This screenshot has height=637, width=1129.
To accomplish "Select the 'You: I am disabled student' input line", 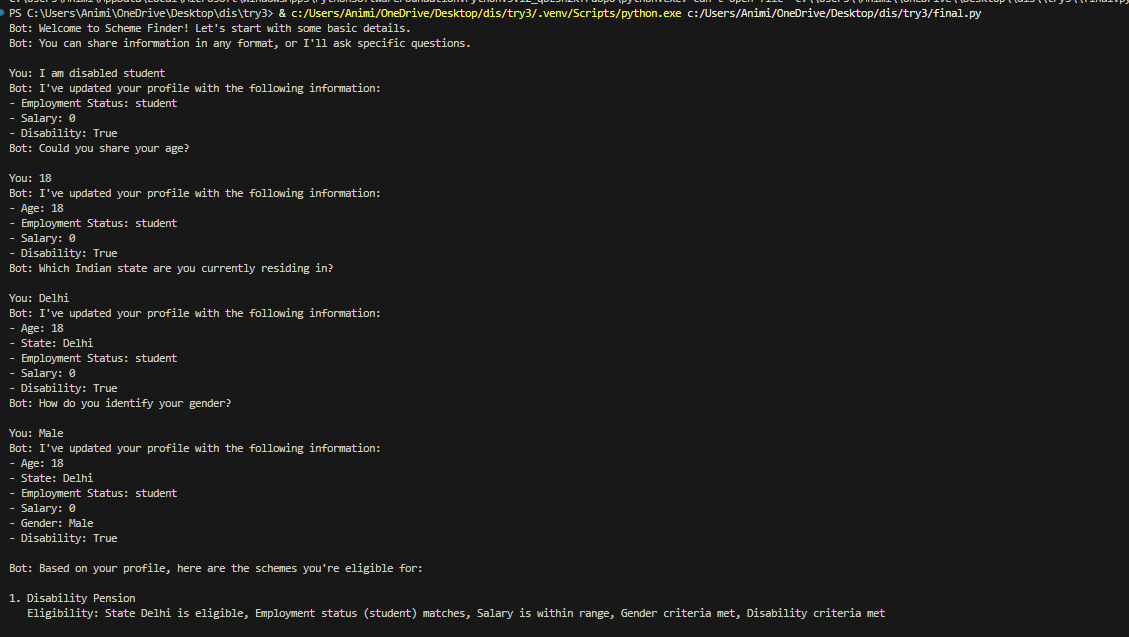I will click(87, 73).
